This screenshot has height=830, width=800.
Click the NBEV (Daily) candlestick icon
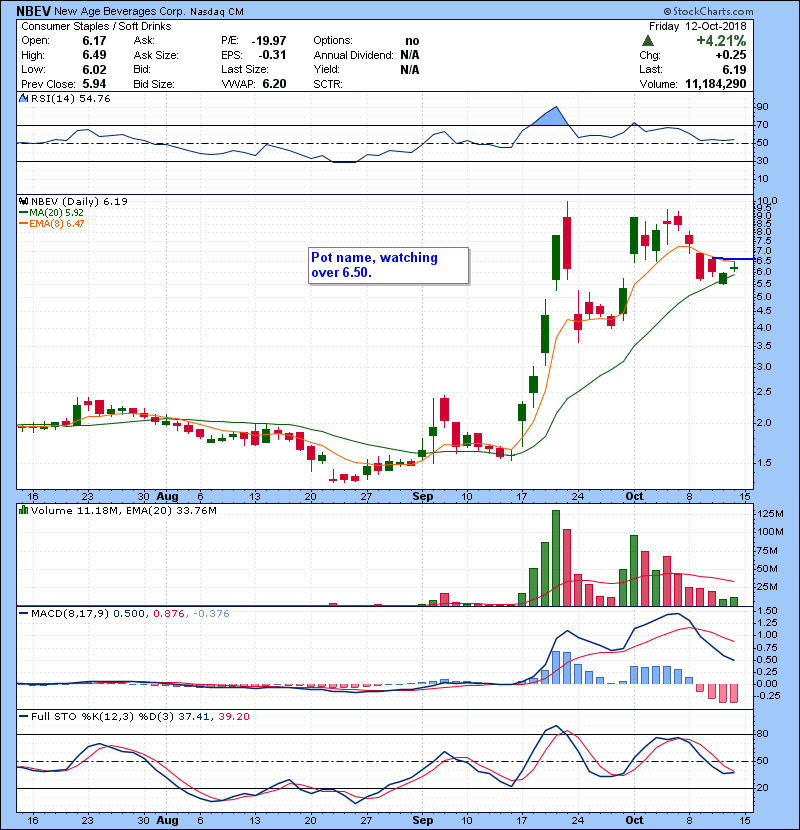click(x=23, y=201)
